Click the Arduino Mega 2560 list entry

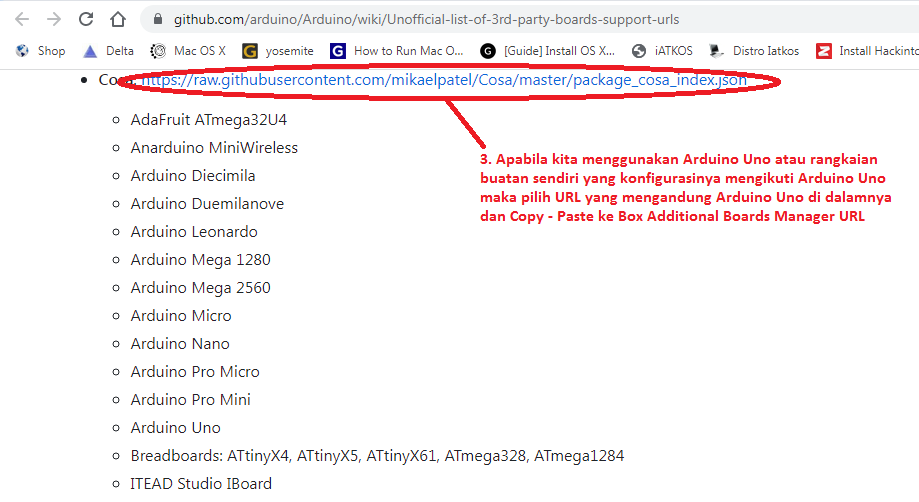[x=200, y=288]
